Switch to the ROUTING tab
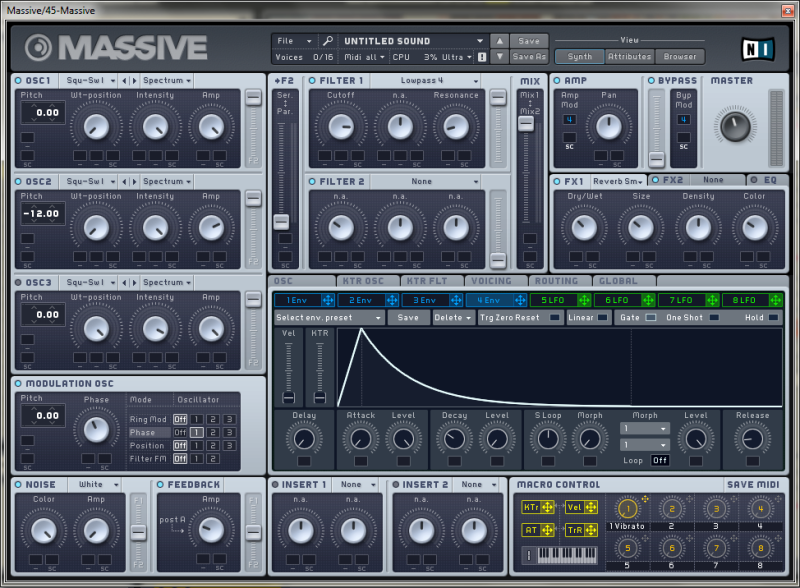Screen dimensions: 800x588 [559, 281]
